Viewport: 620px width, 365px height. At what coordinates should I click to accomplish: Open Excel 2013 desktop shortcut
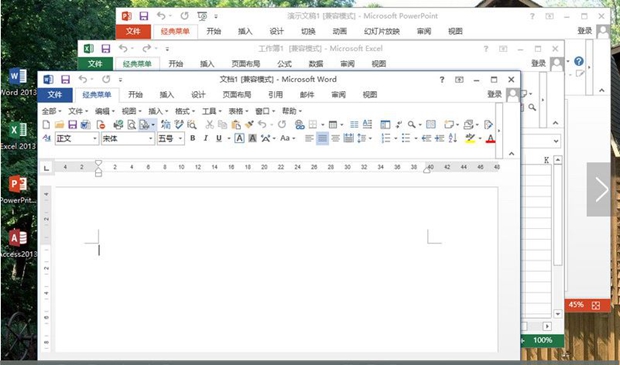[x=18, y=136]
